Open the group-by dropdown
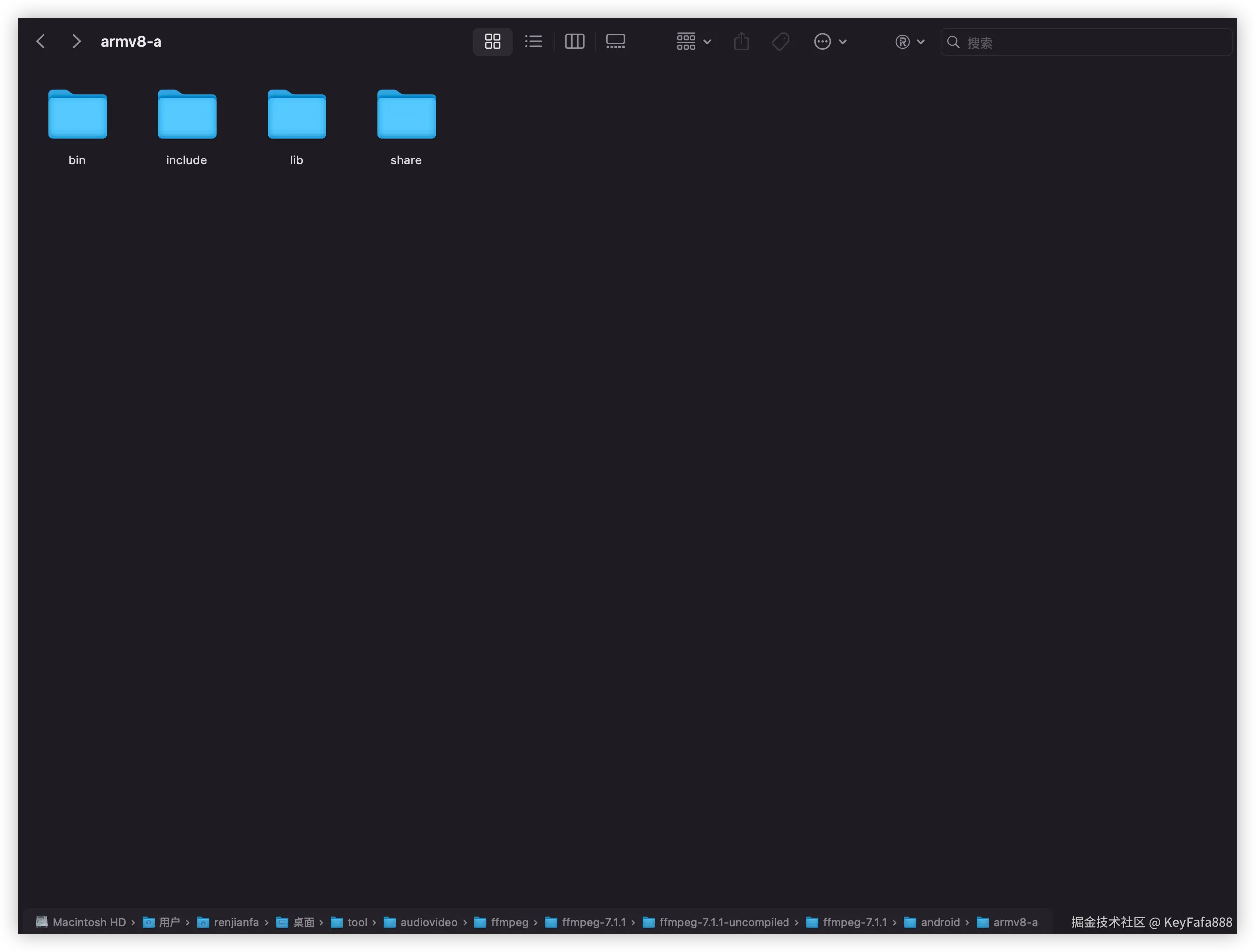 (x=693, y=41)
